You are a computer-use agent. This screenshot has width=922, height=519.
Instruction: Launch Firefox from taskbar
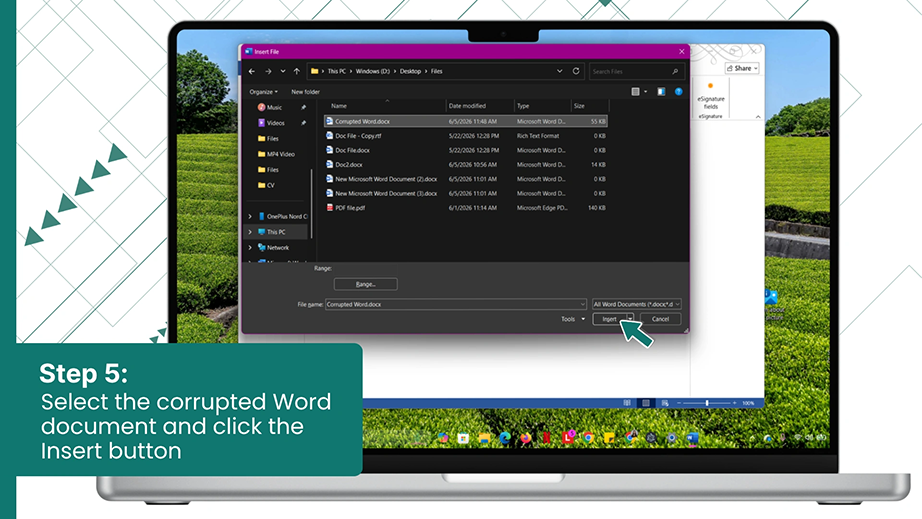tap(526, 438)
